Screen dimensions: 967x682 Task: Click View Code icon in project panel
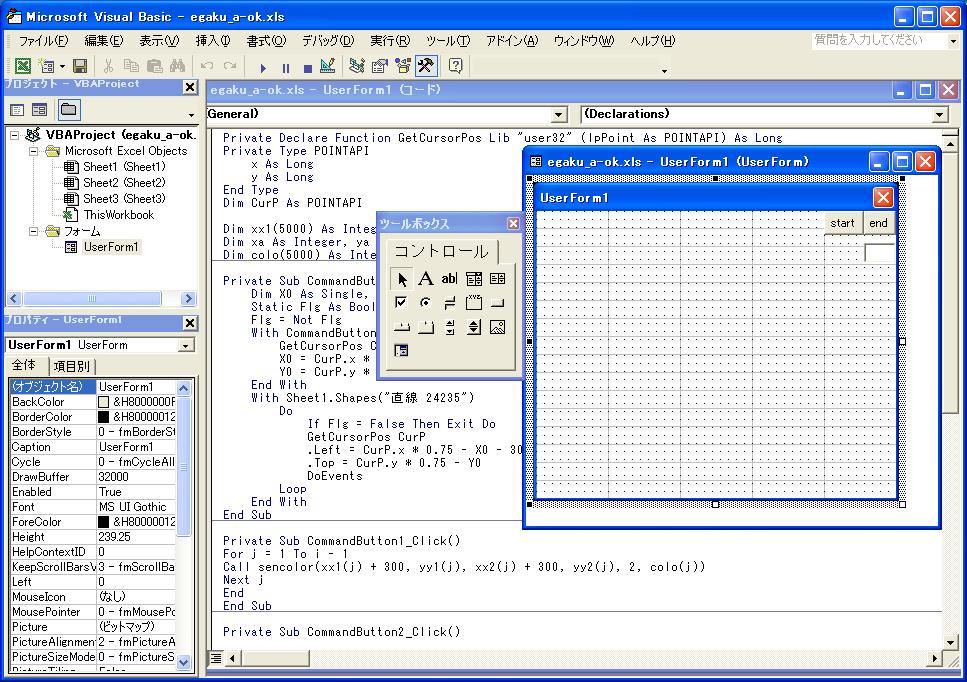17,110
